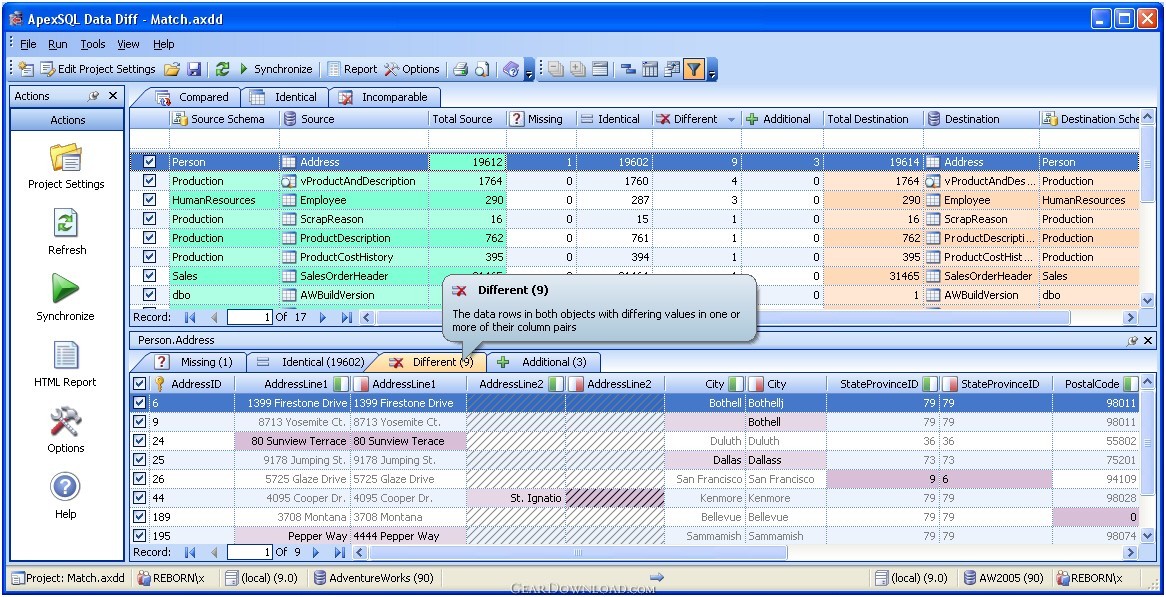Click large Synchronize arrow in Actions panel
The width and height of the screenshot is (1166, 597).
(65, 289)
